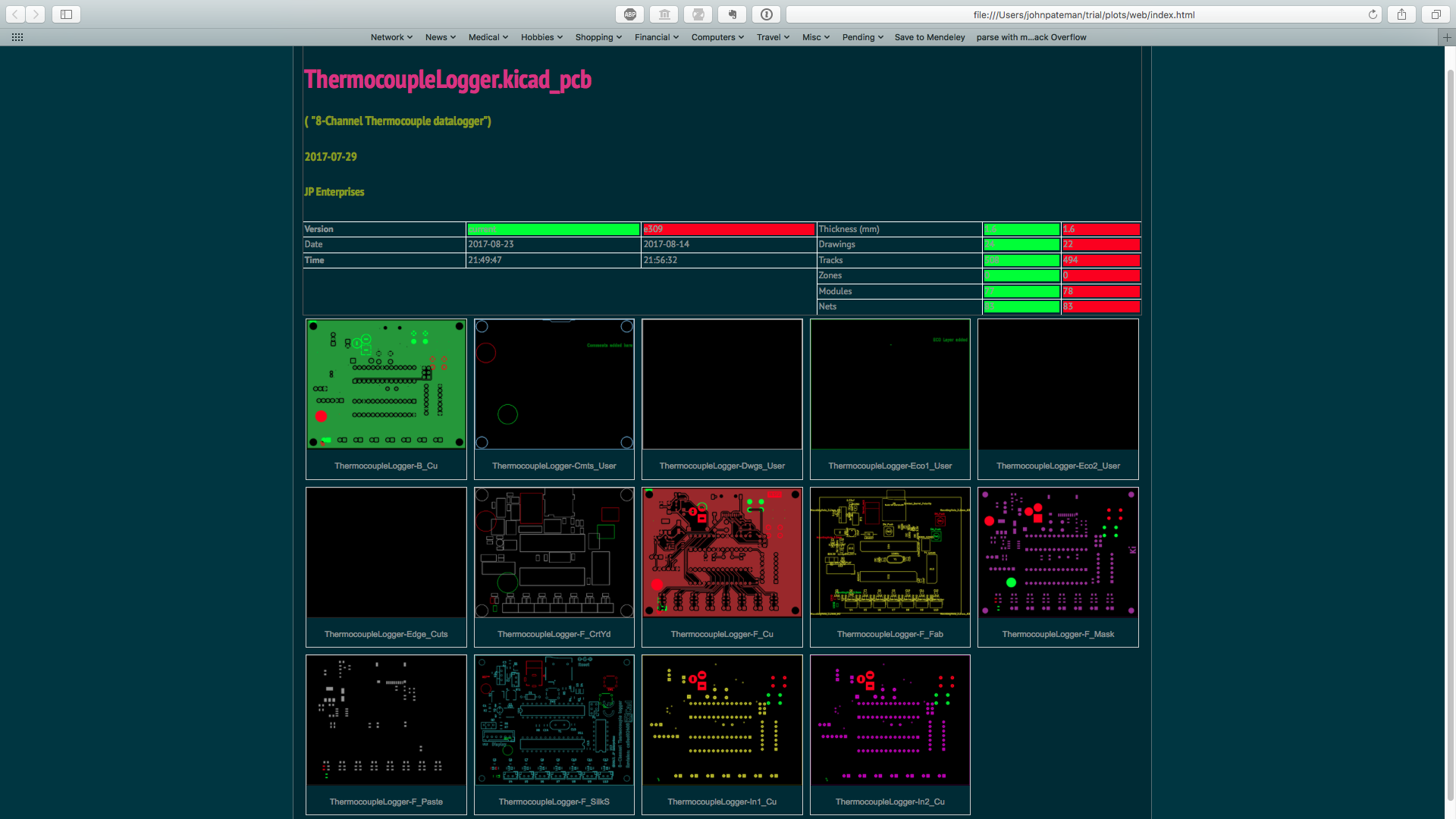Show all tabs overview icon
The image size is (1456, 819).
(x=1436, y=14)
